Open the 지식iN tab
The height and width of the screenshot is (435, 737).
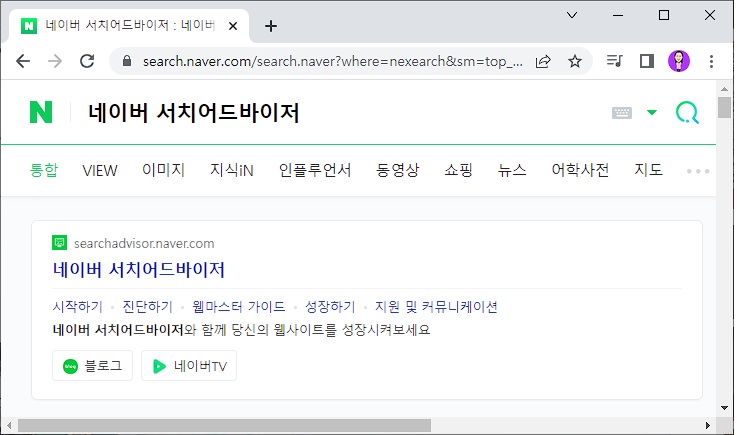[x=232, y=170]
